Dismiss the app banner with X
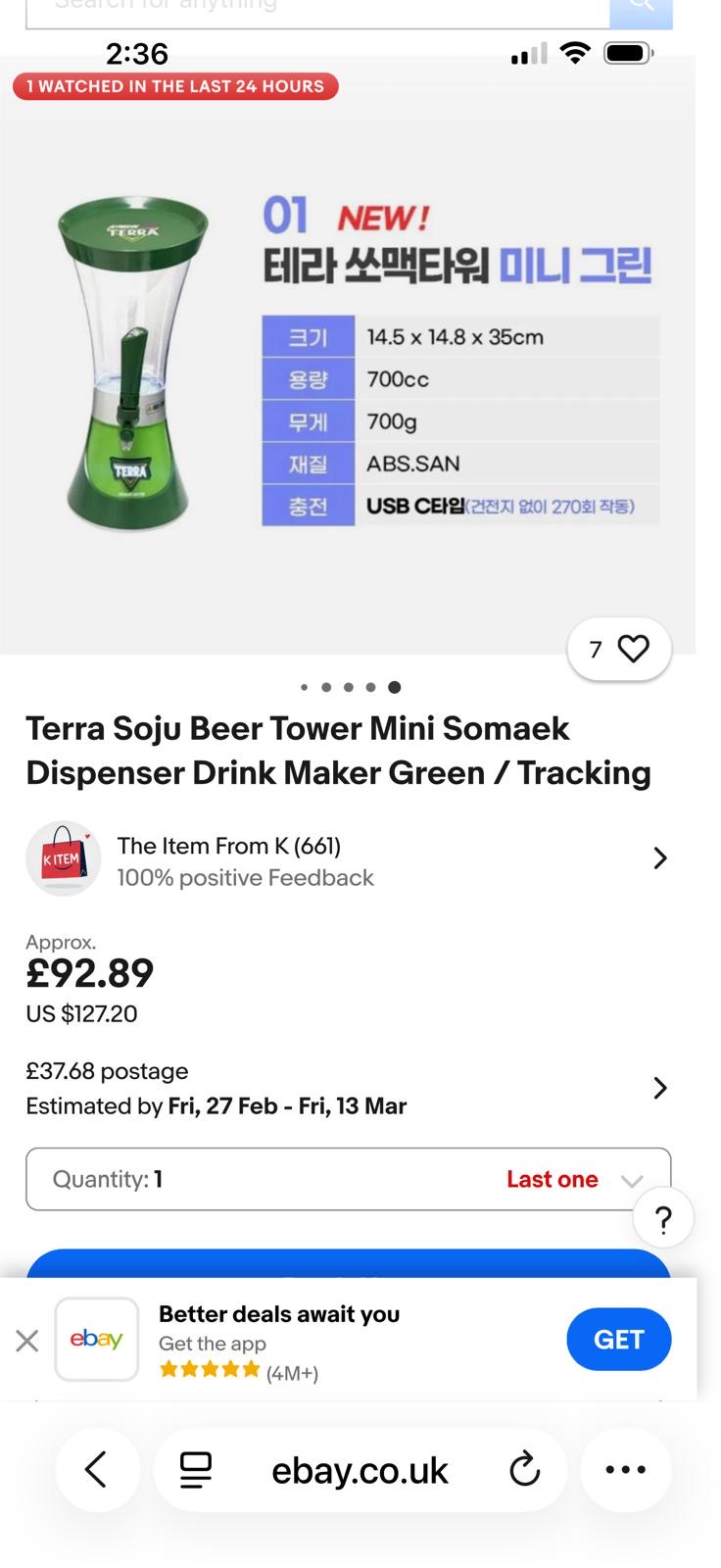 [x=27, y=1341]
